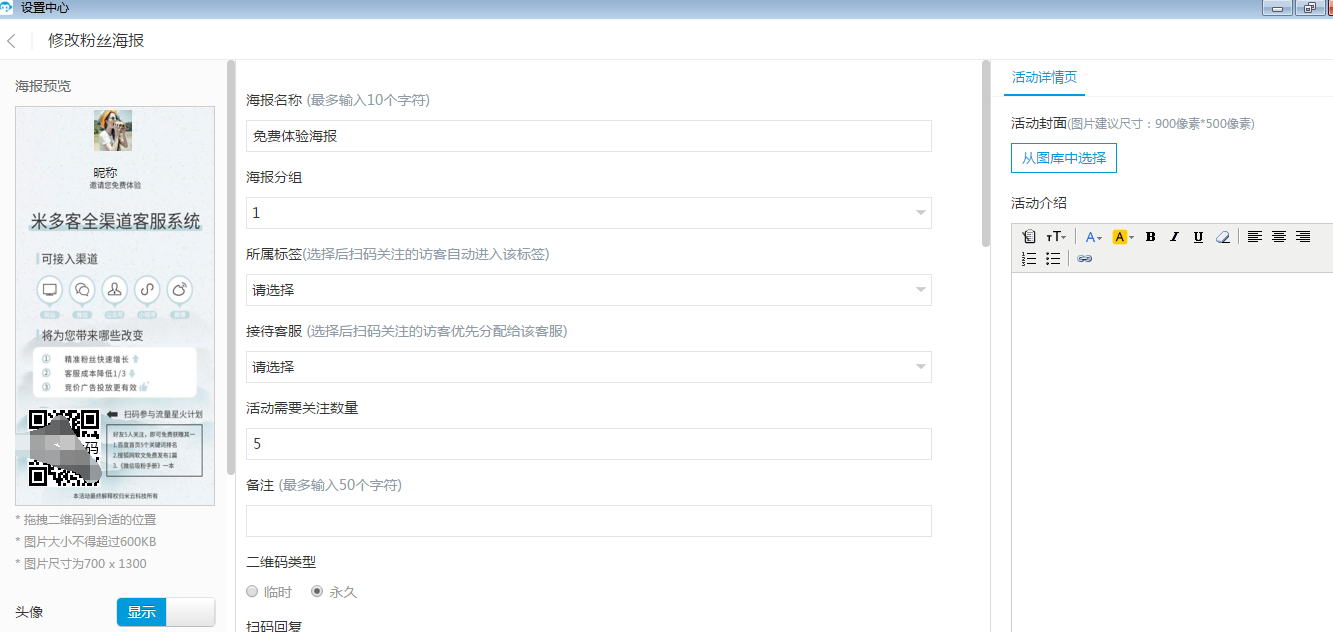The width and height of the screenshot is (1333, 632).
Task: Center-align the activity intro text
Action: click(1279, 237)
